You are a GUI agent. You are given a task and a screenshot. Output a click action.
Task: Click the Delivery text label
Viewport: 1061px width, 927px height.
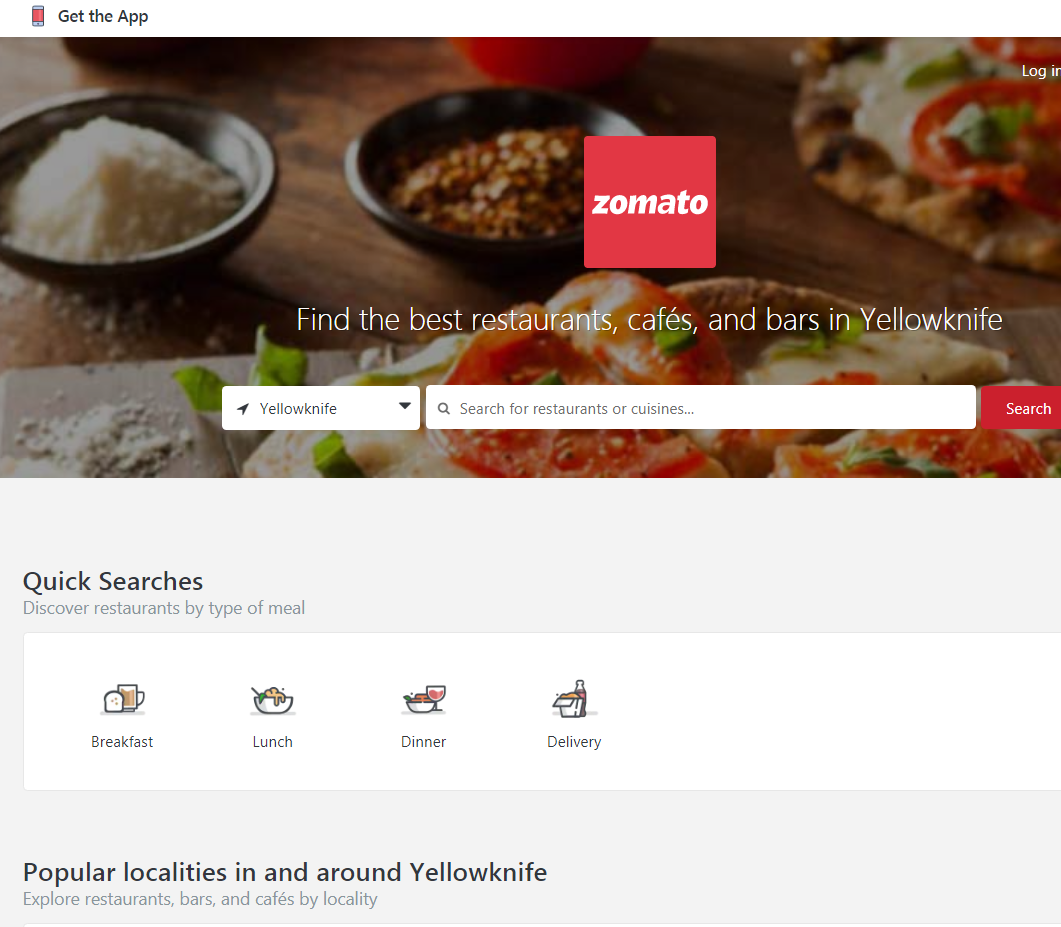pyautogui.click(x=574, y=742)
